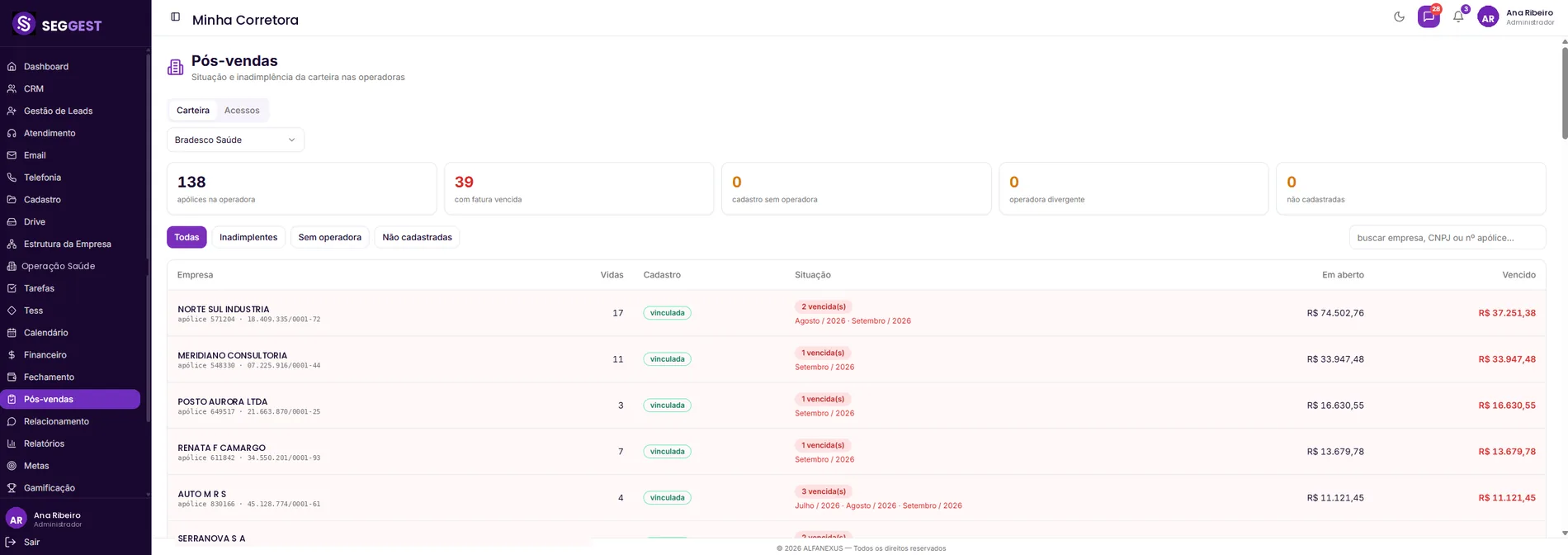Open Calendário in the sidebar
This screenshot has height=555, width=1568.
pos(71,333)
